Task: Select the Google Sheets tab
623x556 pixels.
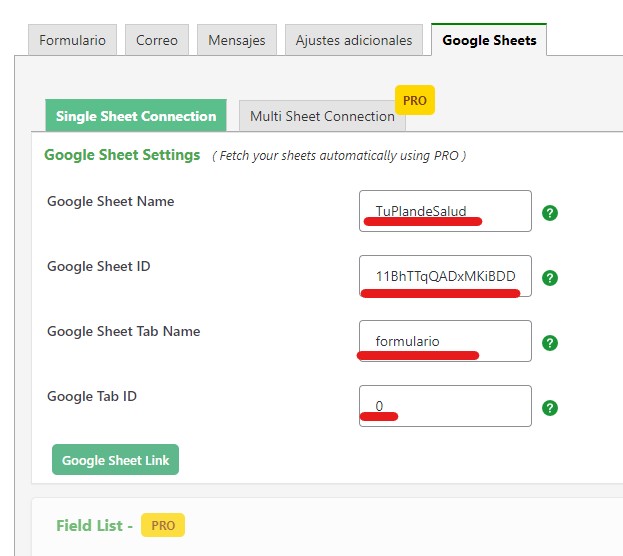Action: [x=489, y=40]
